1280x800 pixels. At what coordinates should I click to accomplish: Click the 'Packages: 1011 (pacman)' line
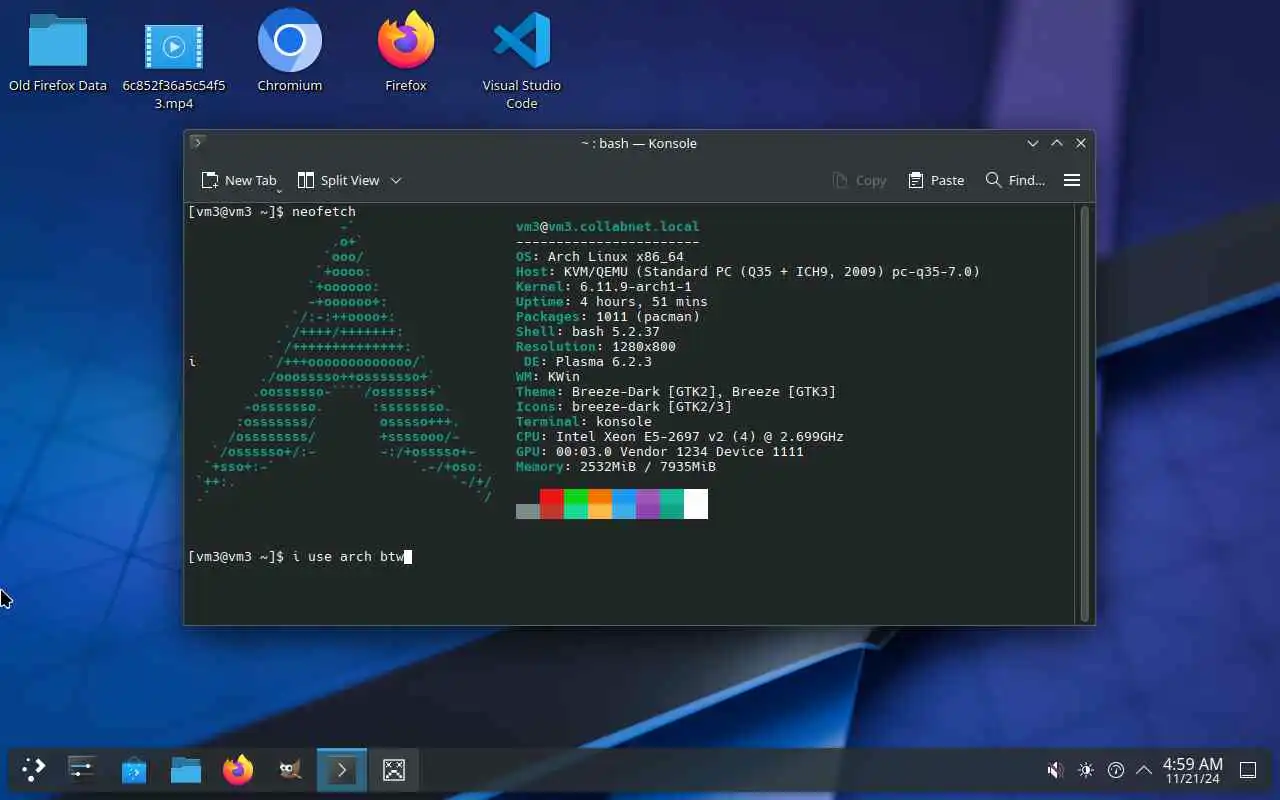[x=608, y=317]
